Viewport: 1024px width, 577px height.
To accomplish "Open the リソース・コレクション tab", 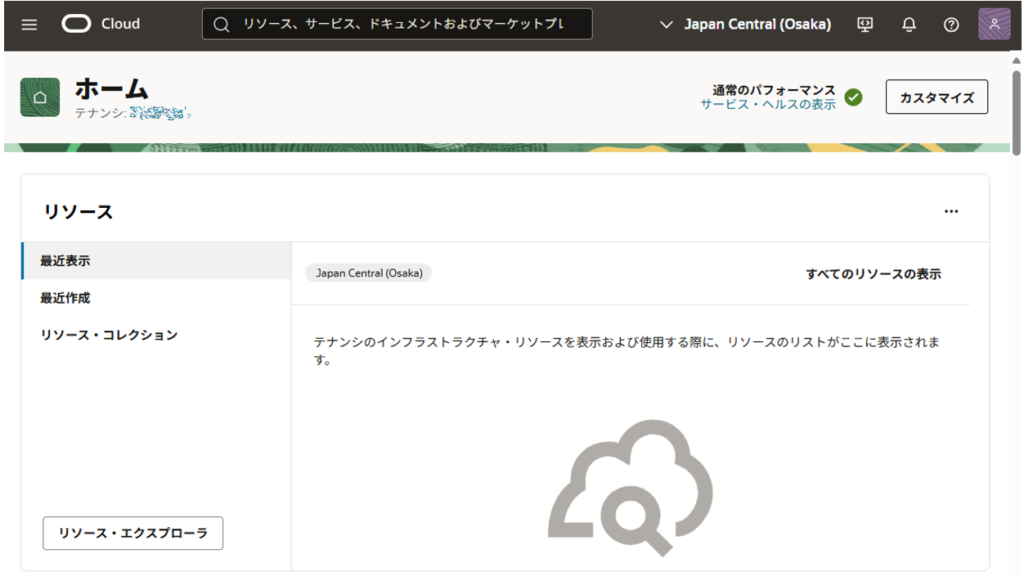I will click(x=109, y=335).
